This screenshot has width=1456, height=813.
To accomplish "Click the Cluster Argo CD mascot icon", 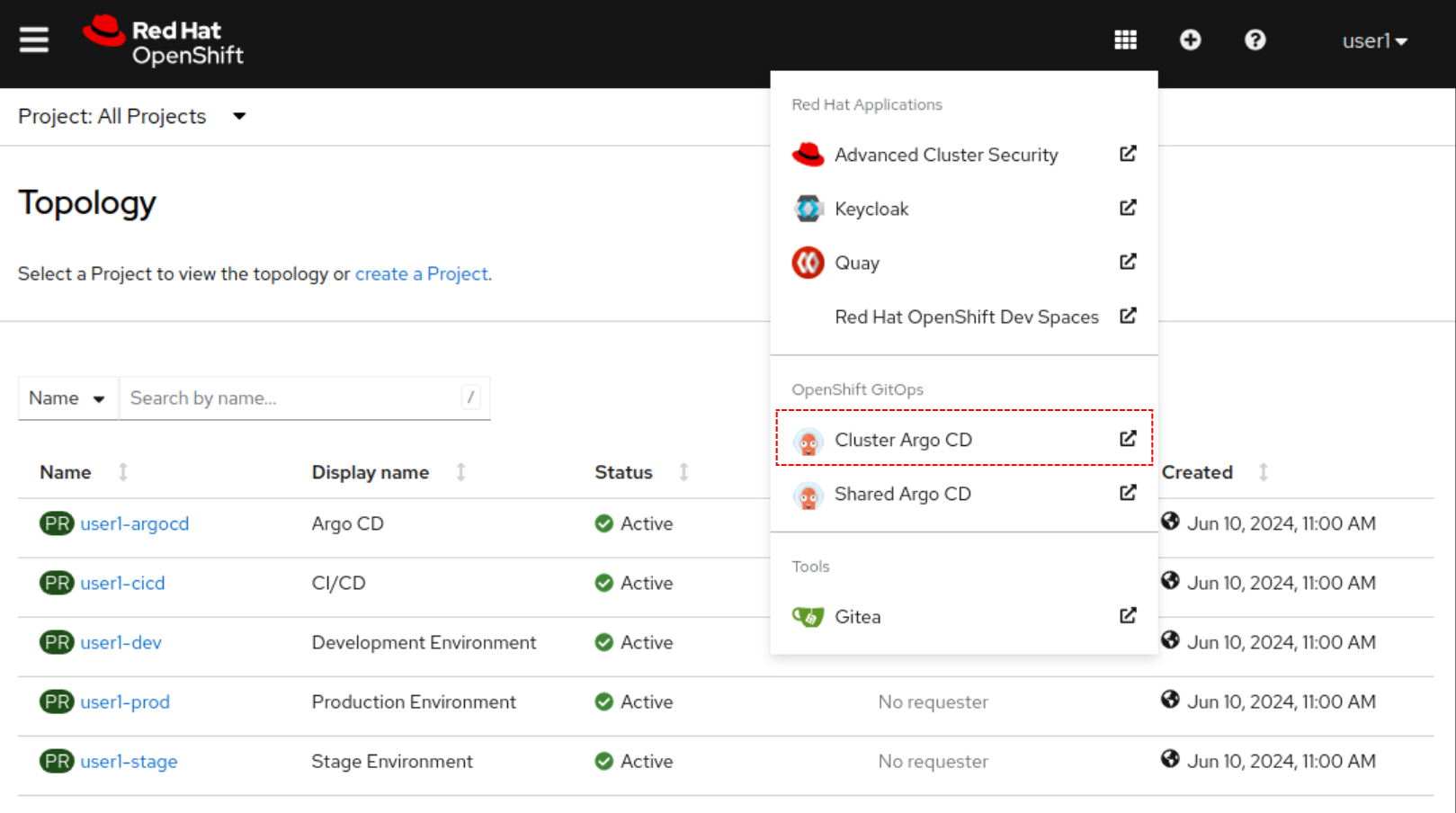I will tap(808, 442).
